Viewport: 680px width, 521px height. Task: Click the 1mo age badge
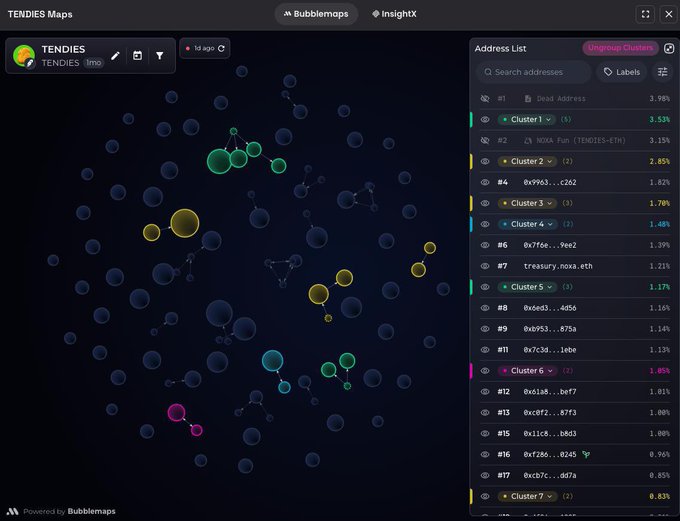[94, 63]
